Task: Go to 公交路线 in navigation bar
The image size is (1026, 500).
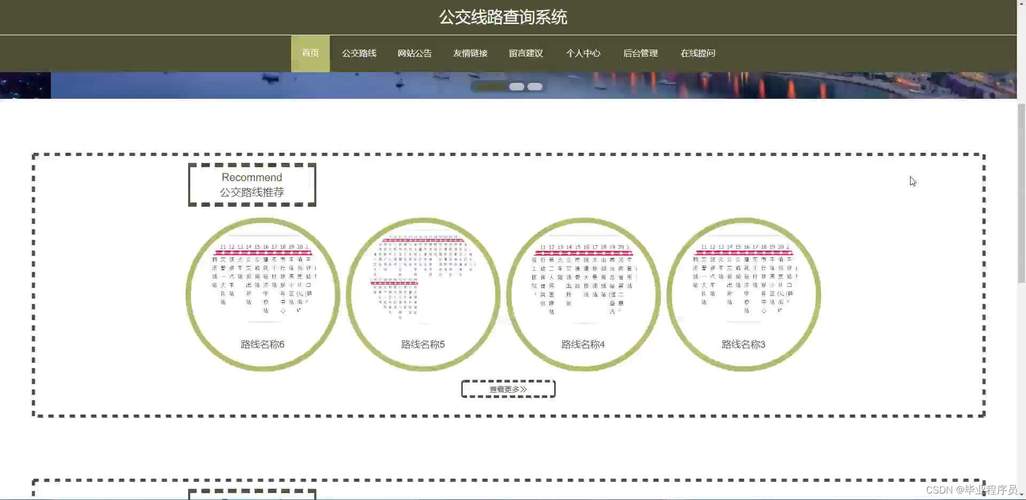Action: pyautogui.click(x=359, y=53)
